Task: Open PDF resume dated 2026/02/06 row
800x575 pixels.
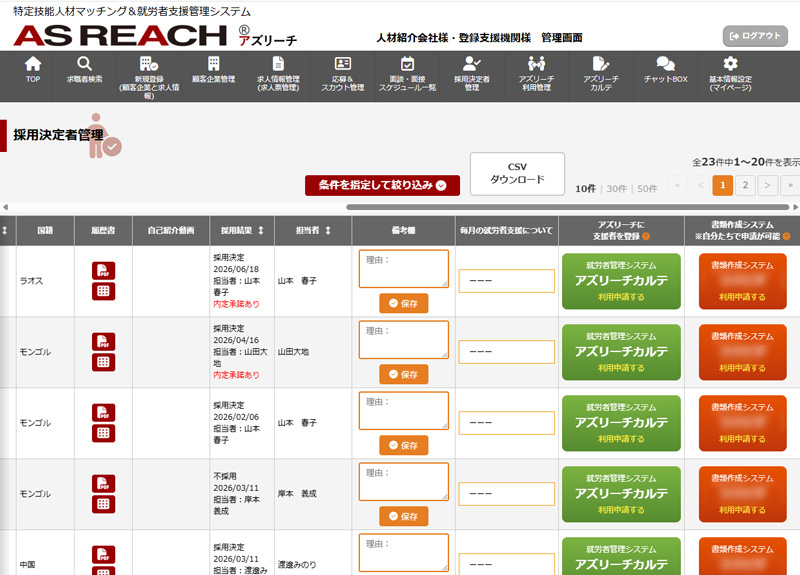Action: [x=104, y=412]
